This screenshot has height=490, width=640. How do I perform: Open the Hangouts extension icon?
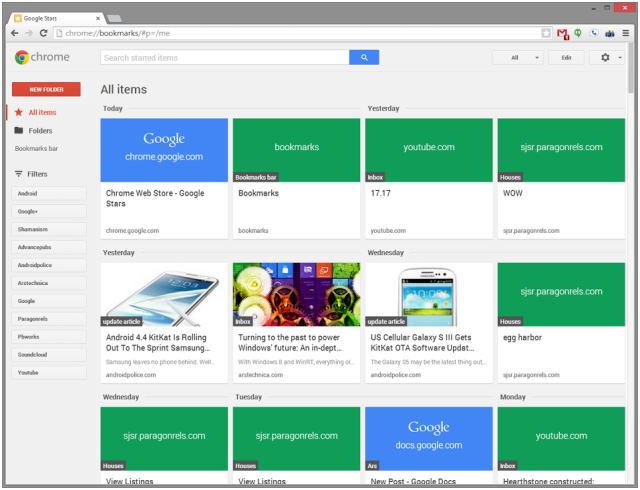point(578,33)
